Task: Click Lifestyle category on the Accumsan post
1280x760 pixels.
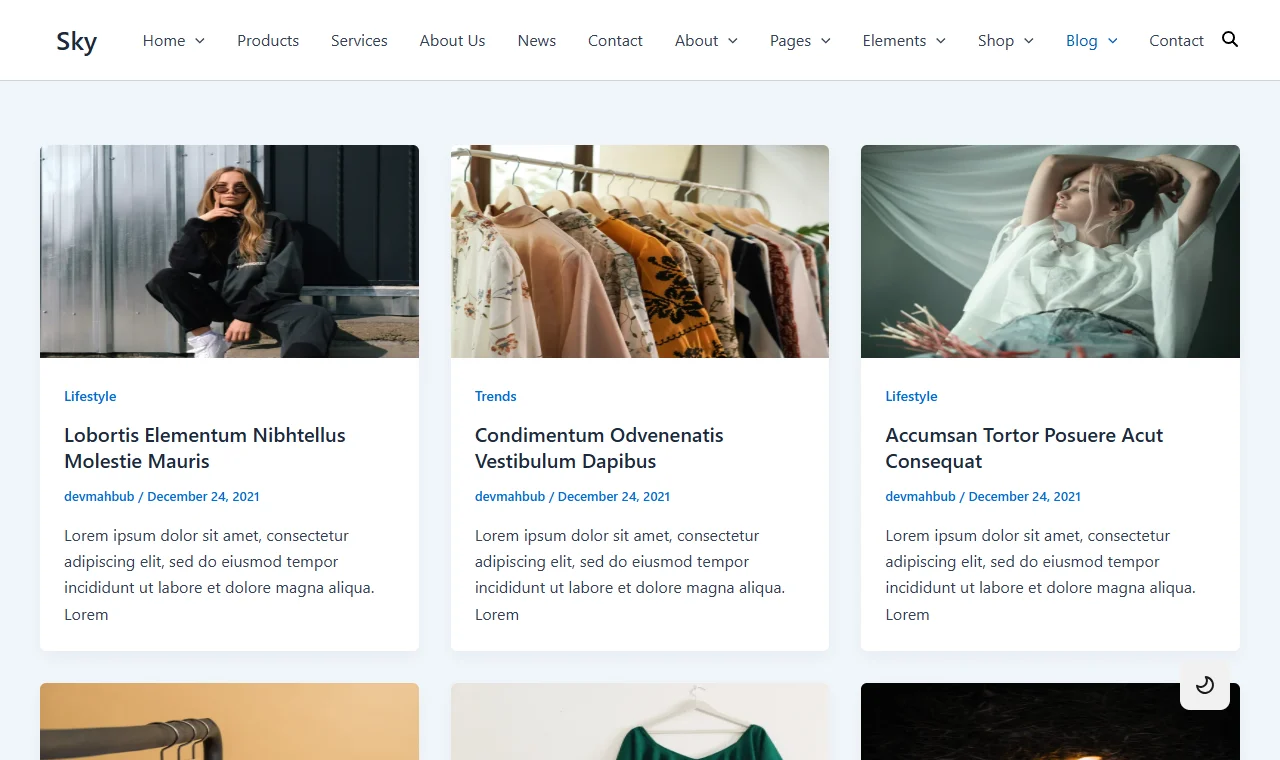Action: pos(911,396)
